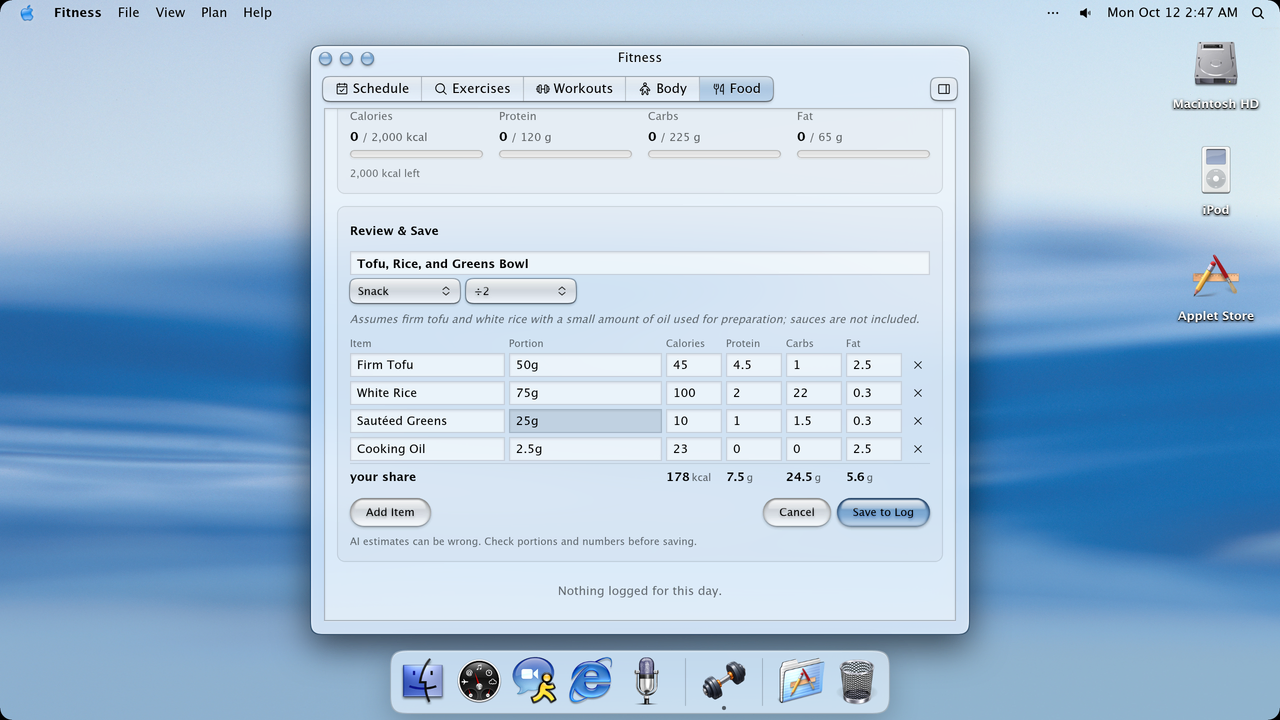
Task: Edit the Firm Tofu item name
Action: (x=427, y=365)
